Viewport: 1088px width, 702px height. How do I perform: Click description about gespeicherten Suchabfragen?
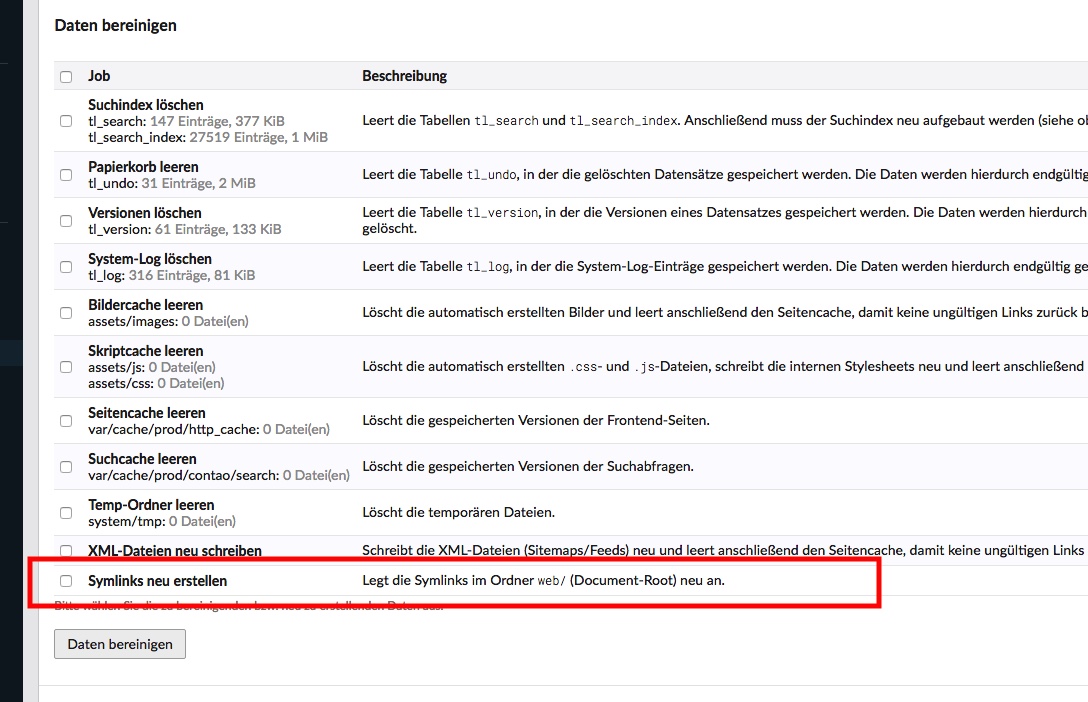[528, 466]
